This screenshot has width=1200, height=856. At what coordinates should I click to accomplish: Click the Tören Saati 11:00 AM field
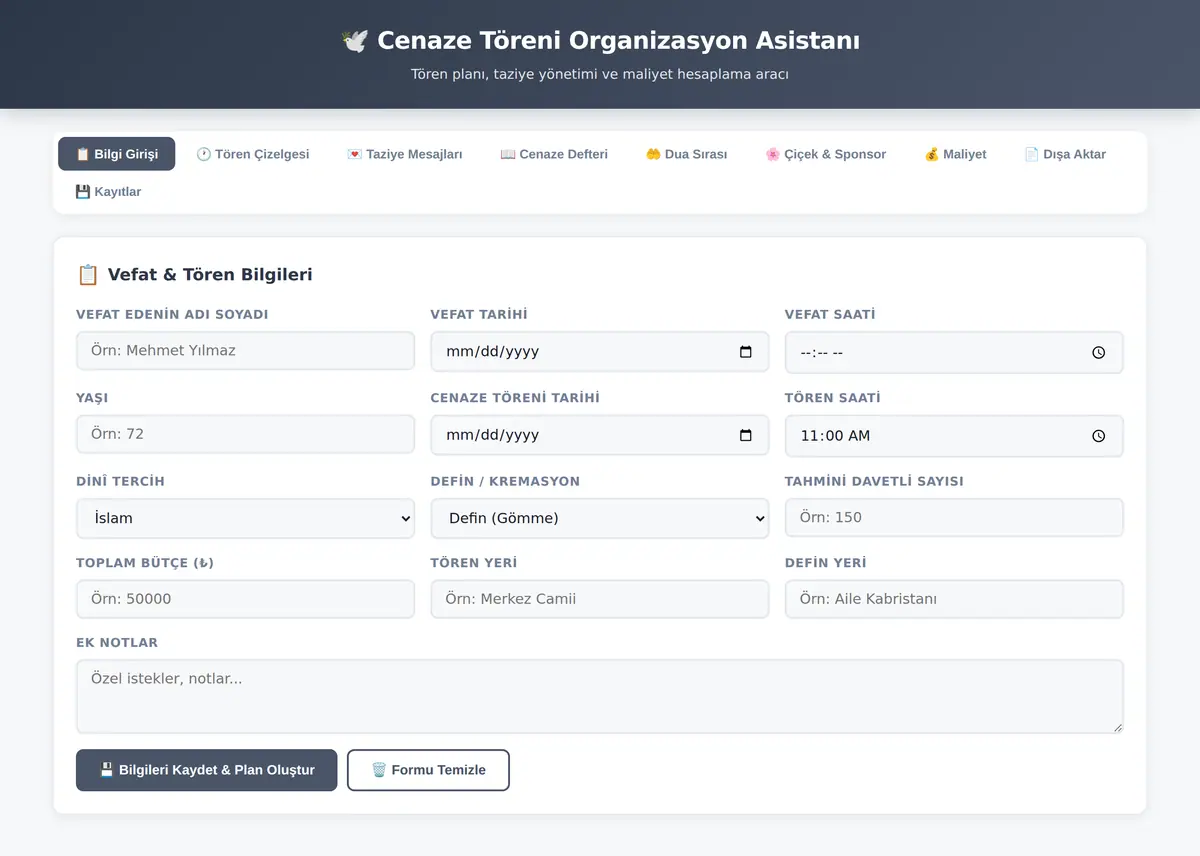(954, 435)
